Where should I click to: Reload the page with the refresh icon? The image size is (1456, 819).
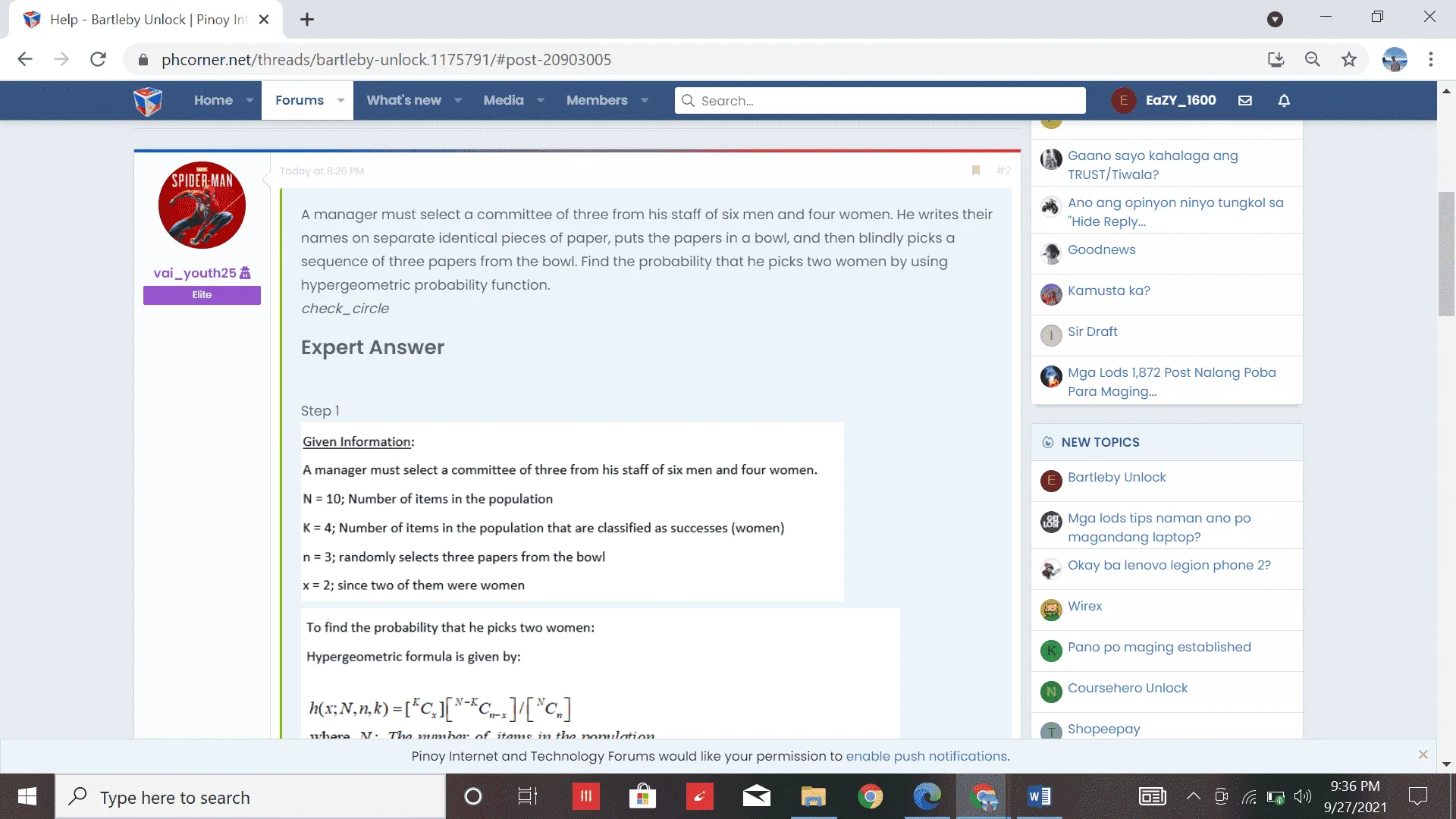click(98, 59)
